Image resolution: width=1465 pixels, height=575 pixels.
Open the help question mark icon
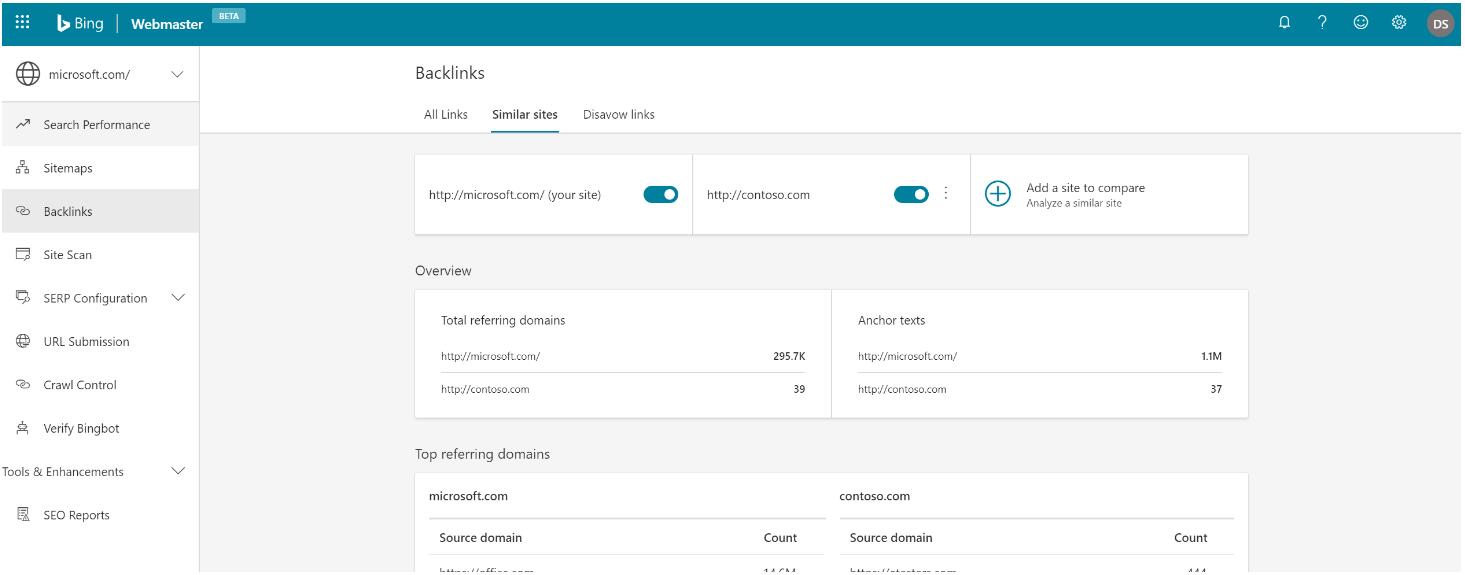coord(1322,23)
